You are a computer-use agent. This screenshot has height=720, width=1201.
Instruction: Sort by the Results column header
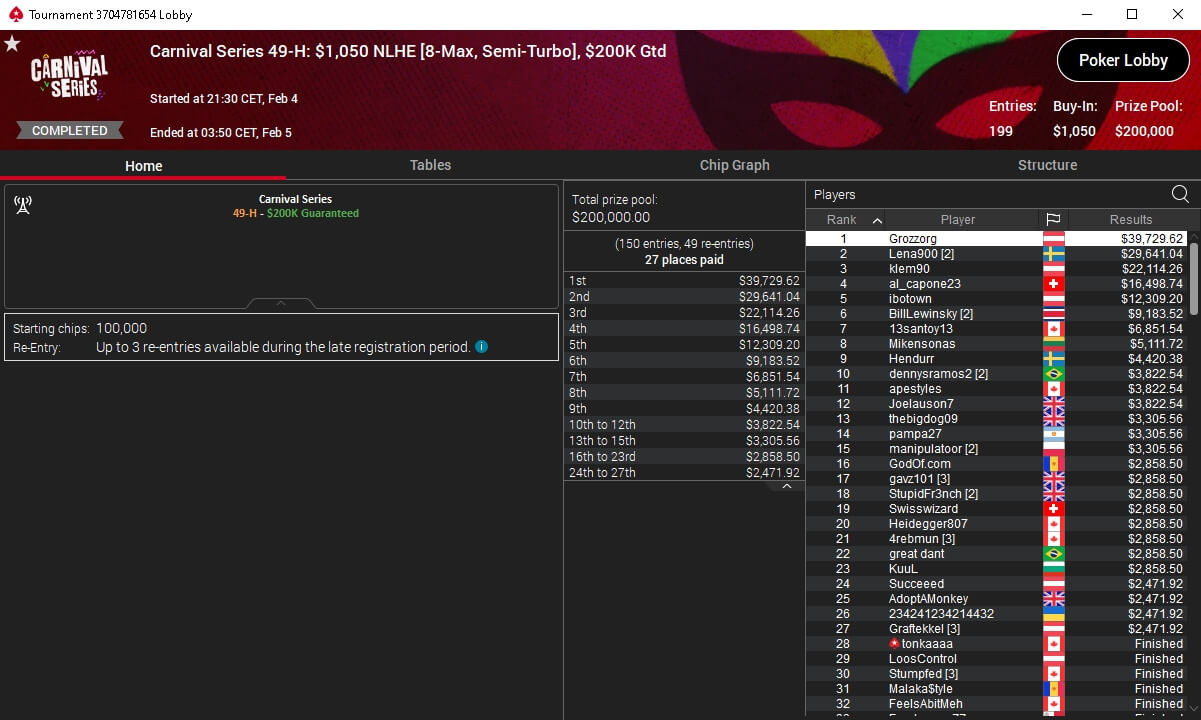tap(1131, 220)
